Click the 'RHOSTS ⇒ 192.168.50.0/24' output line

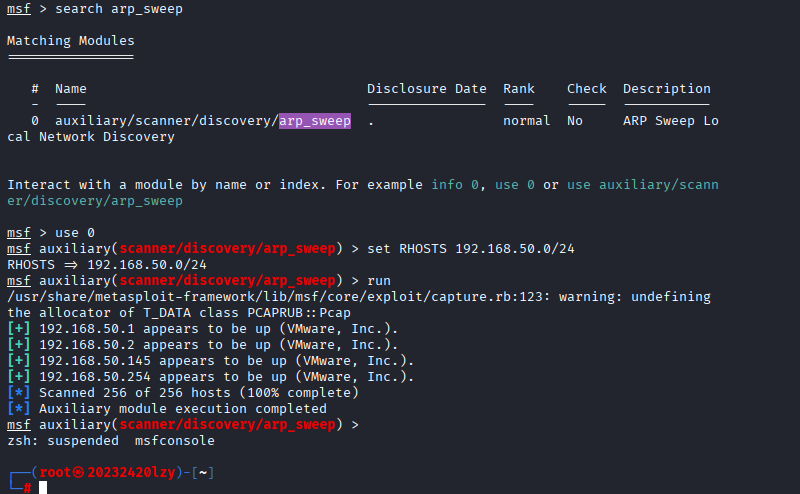pyautogui.click(x=107, y=265)
